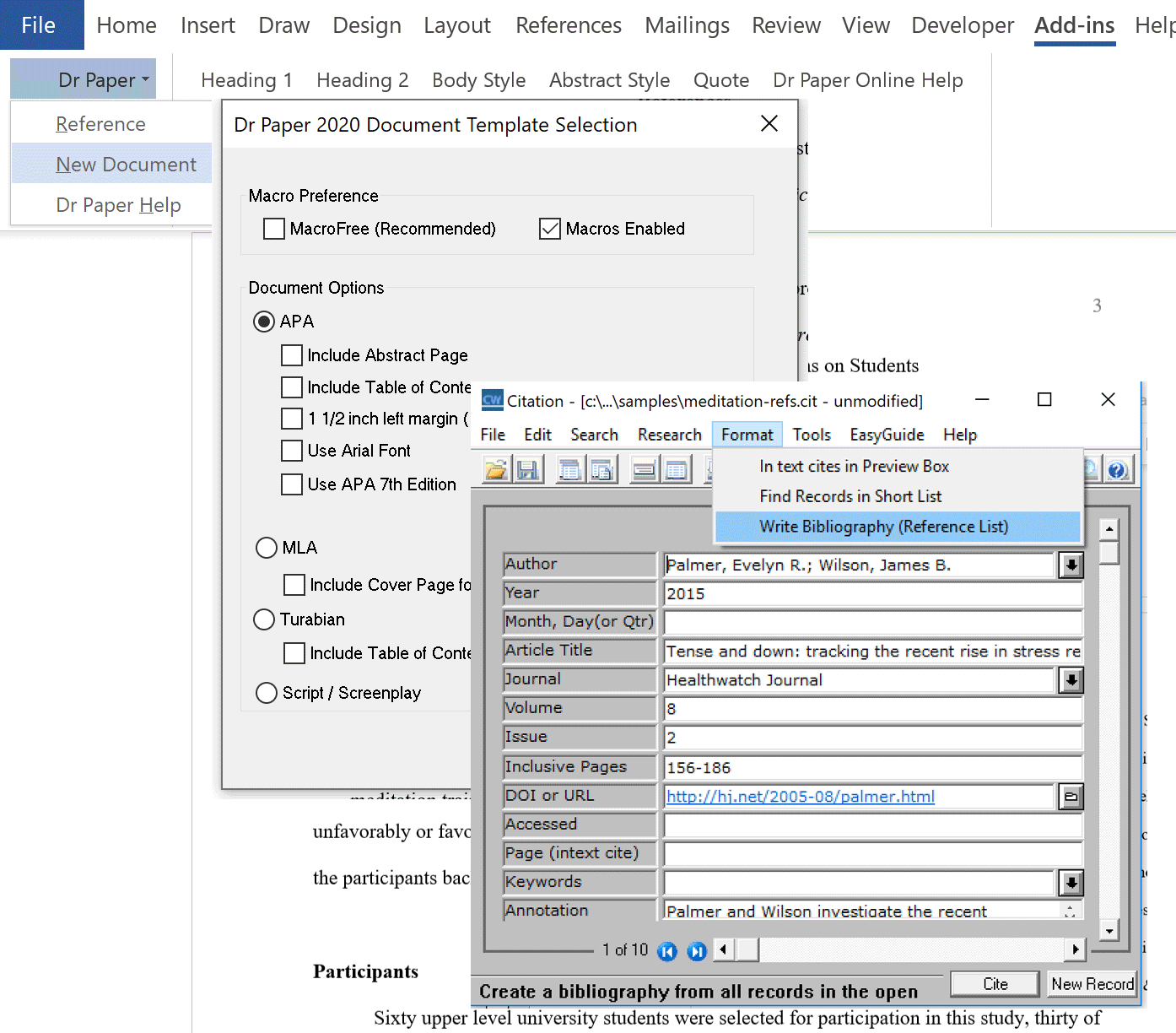
Task: Click the save floppy disk toolbar icon
Action: click(x=528, y=469)
